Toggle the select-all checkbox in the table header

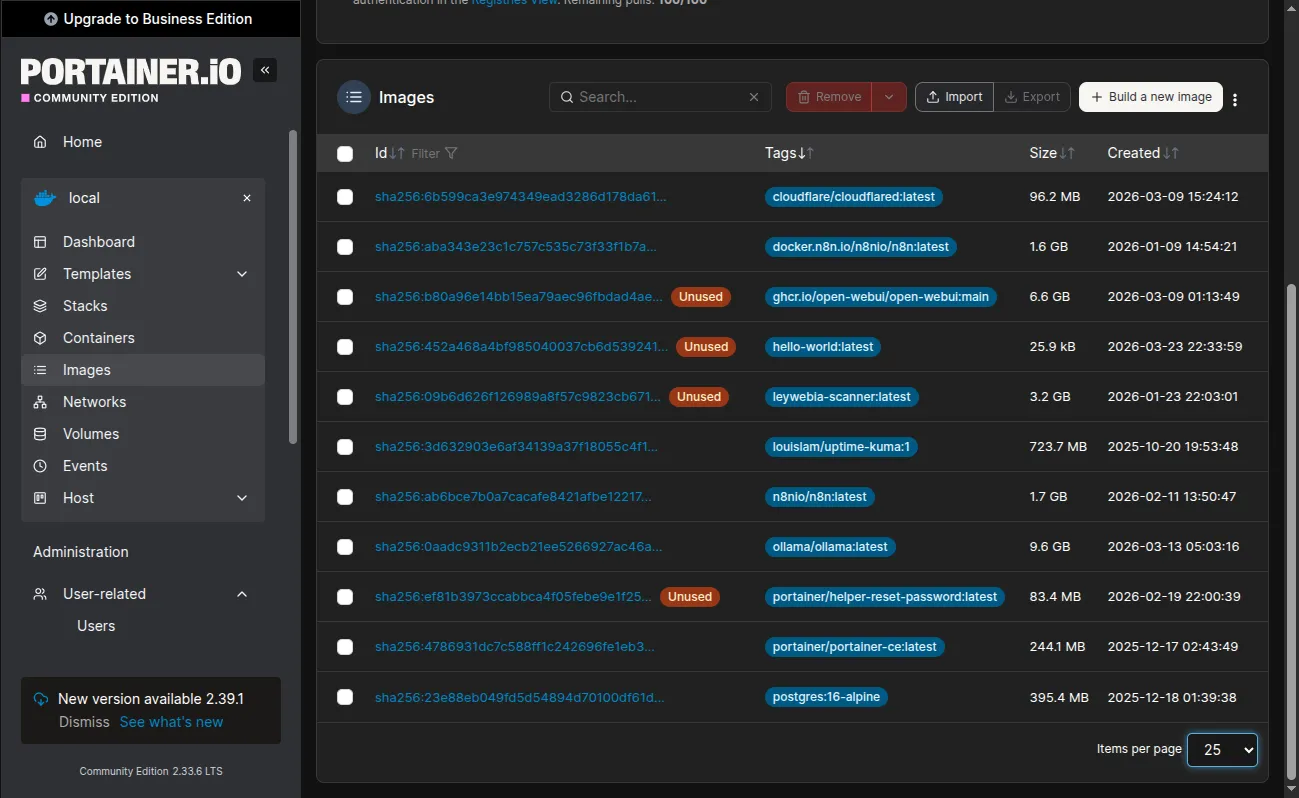coord(345,154)
